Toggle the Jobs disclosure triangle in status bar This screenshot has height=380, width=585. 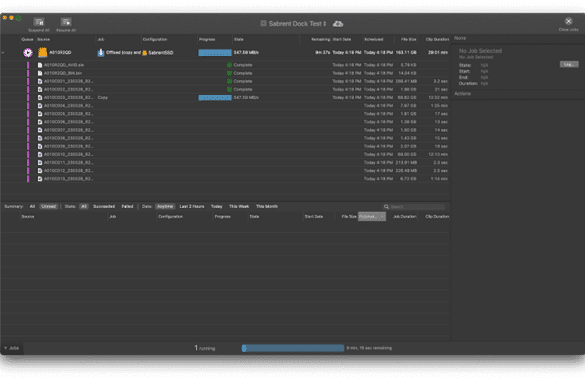[6, 348]
